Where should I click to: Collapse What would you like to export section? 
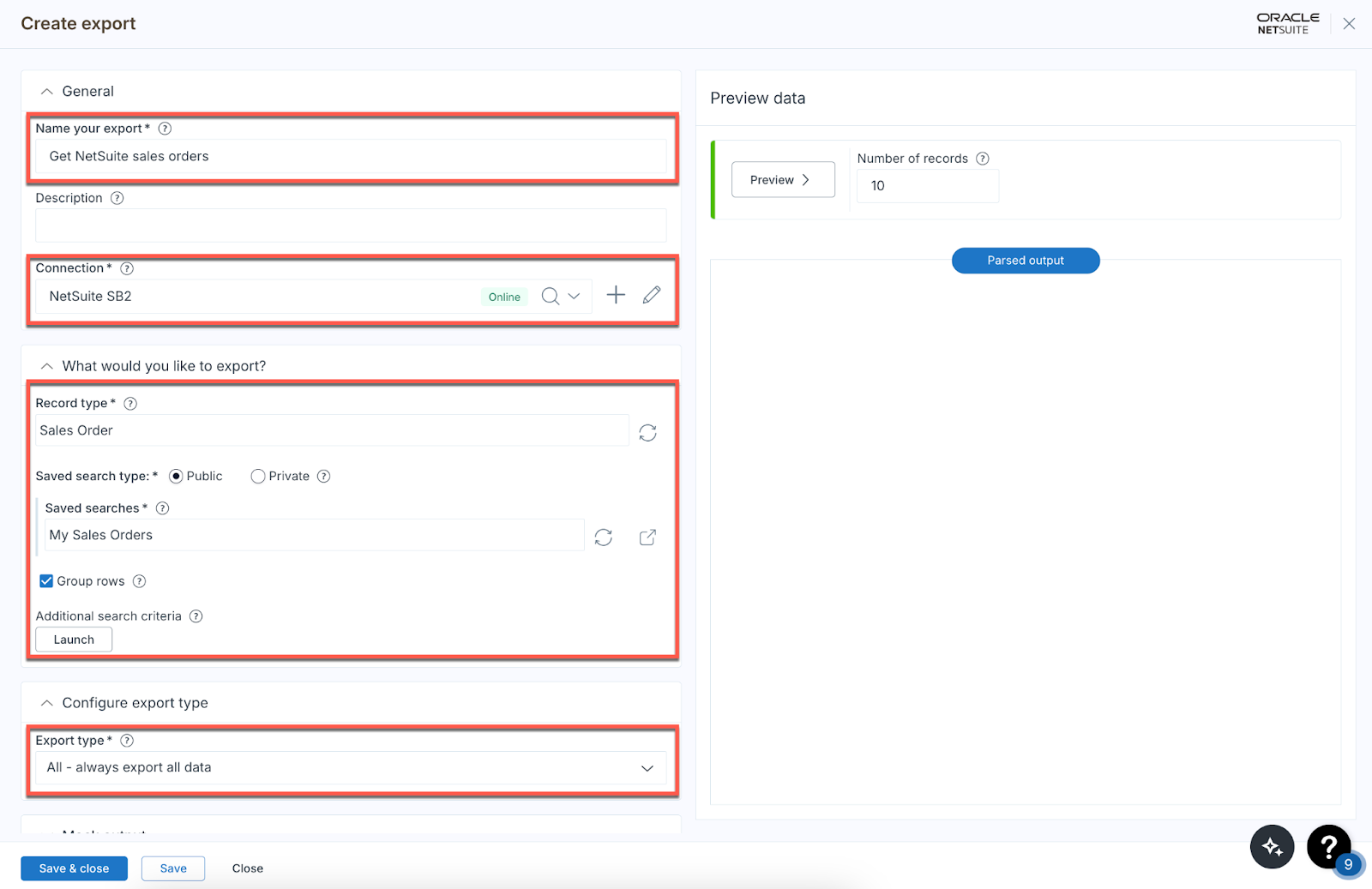[x=47, y=366]
